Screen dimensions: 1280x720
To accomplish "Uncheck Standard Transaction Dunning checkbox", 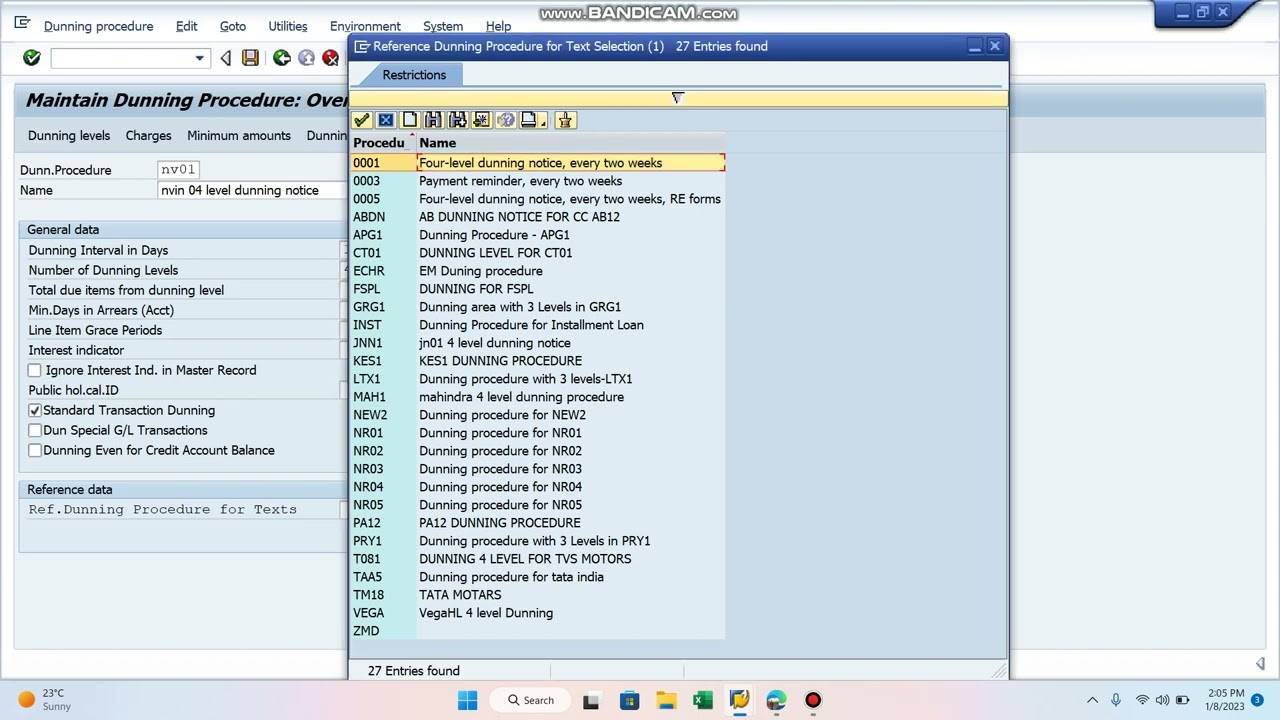I will [x=35, y=410].
